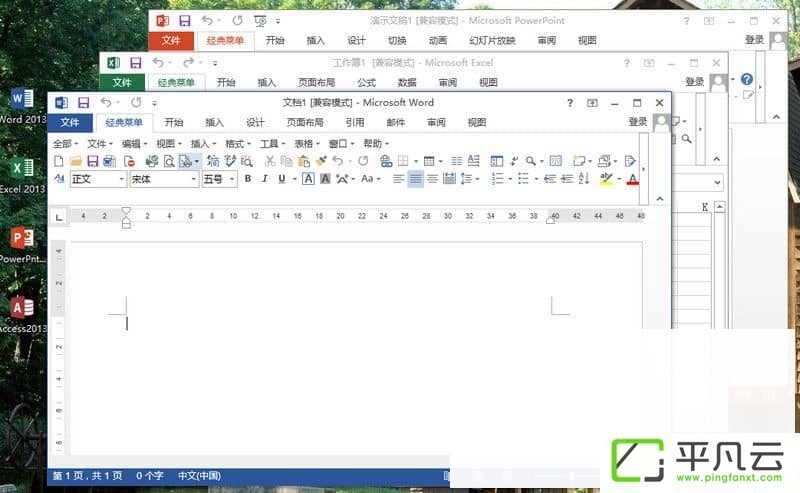Click 登录 in the Excel window

point(694,82)
